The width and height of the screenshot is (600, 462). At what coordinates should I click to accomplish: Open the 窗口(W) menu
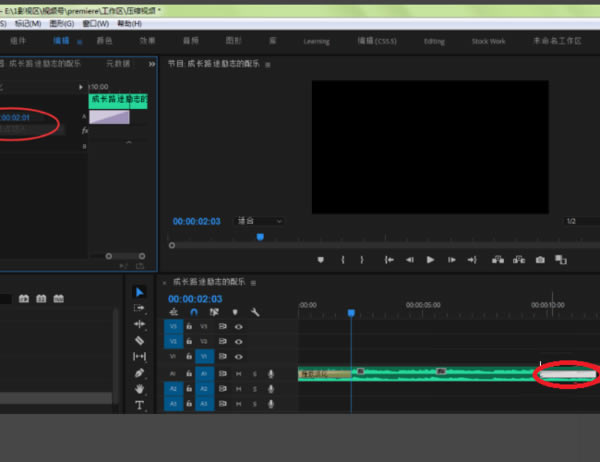(x=97, y=23)
